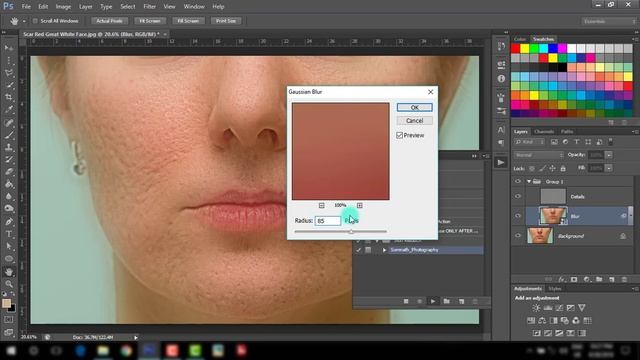Viewport: 640px width, 360px height.
Task: Toggle the Somnath_Photography action checkmark
Action: [358, 250]
